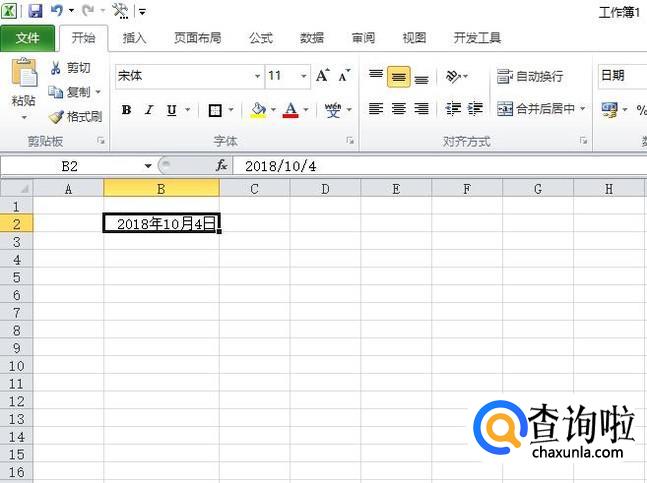Set bottom vertical alignment
Screen dimensions: 647x483
421,78
